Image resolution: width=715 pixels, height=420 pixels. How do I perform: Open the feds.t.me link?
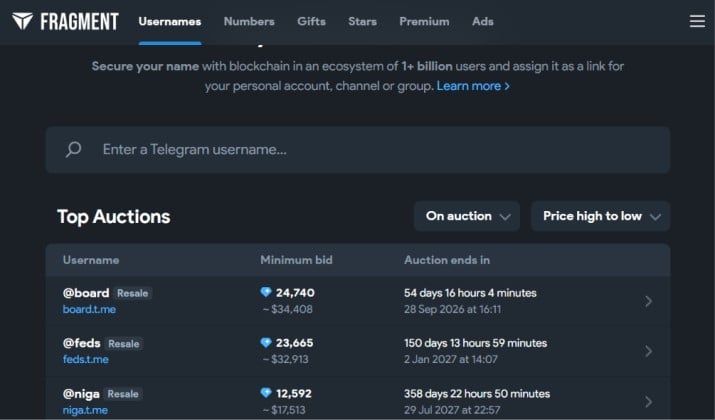[86, 359]
